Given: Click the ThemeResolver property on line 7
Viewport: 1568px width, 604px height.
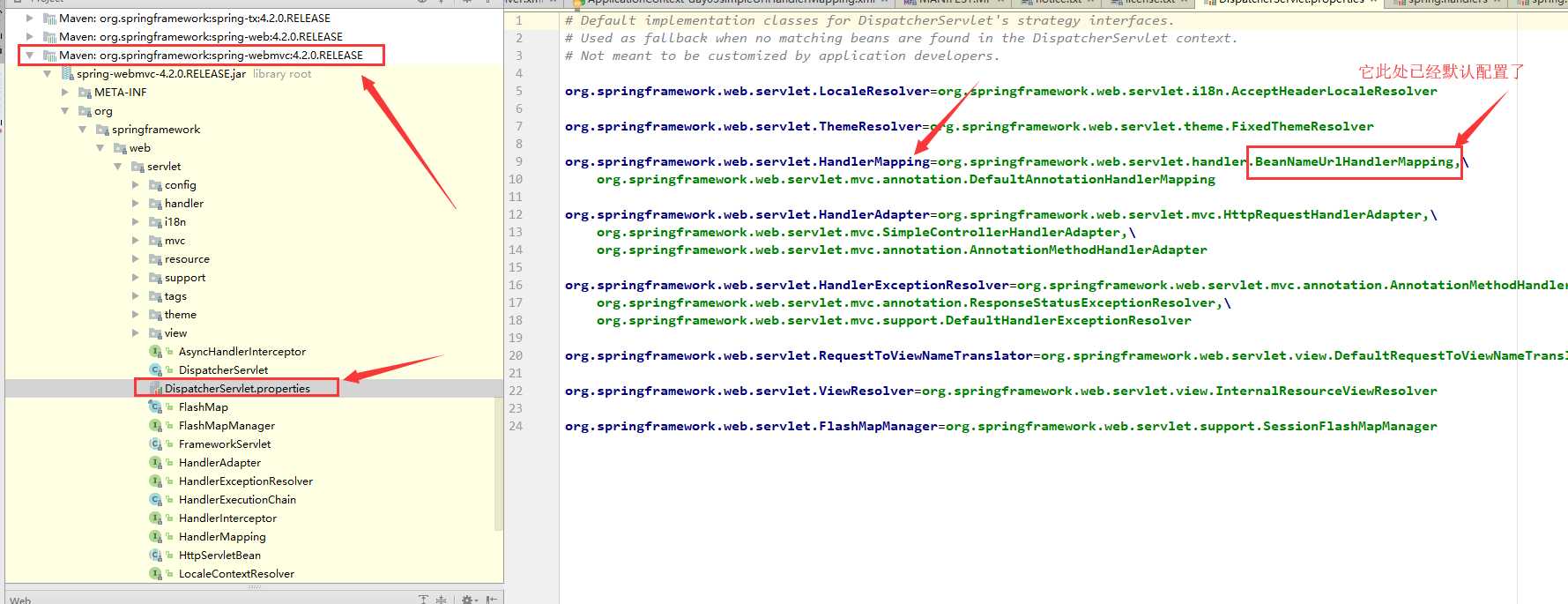Looking at the screenshot, I should [x=743, y=126].
